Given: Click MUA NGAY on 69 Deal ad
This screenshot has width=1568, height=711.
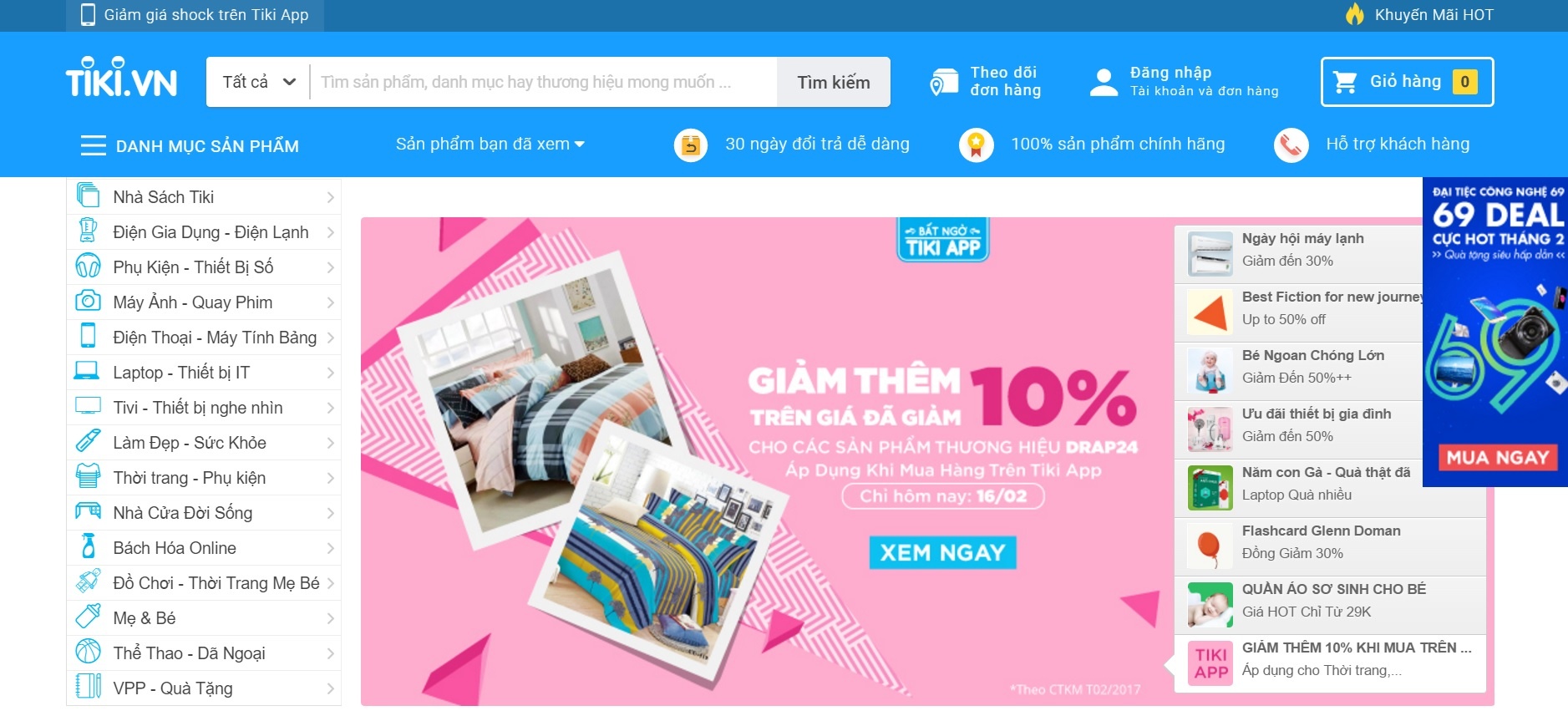Looking at the screenshot, I should coord(1498,457).
